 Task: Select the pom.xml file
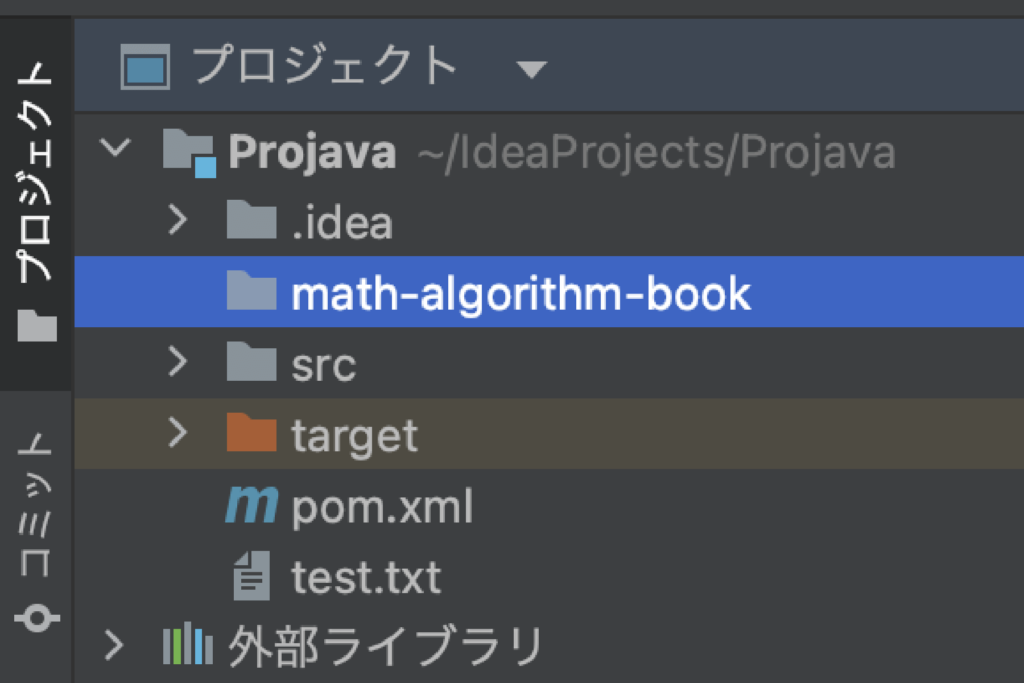click(381, 508)
